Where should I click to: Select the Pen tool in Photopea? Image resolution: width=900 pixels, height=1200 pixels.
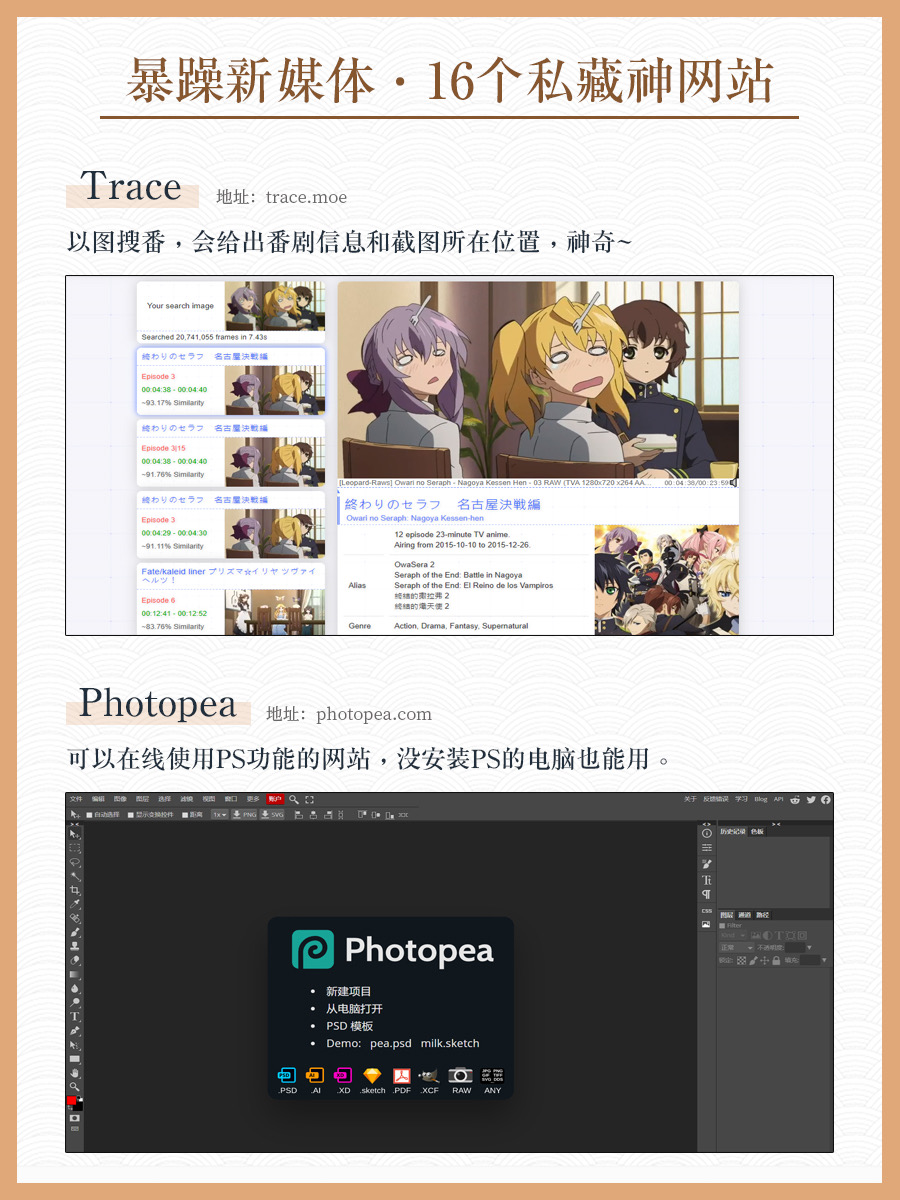coord(75,1031)
